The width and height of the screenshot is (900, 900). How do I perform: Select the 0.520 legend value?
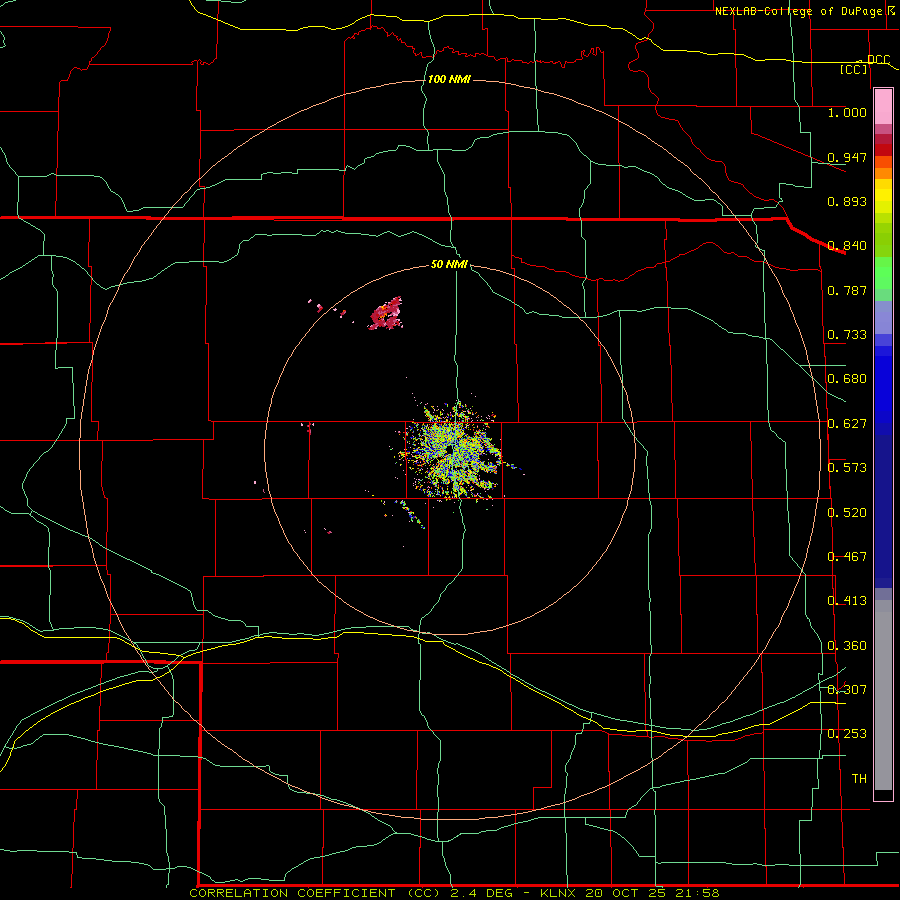click(x=847, y=513)
